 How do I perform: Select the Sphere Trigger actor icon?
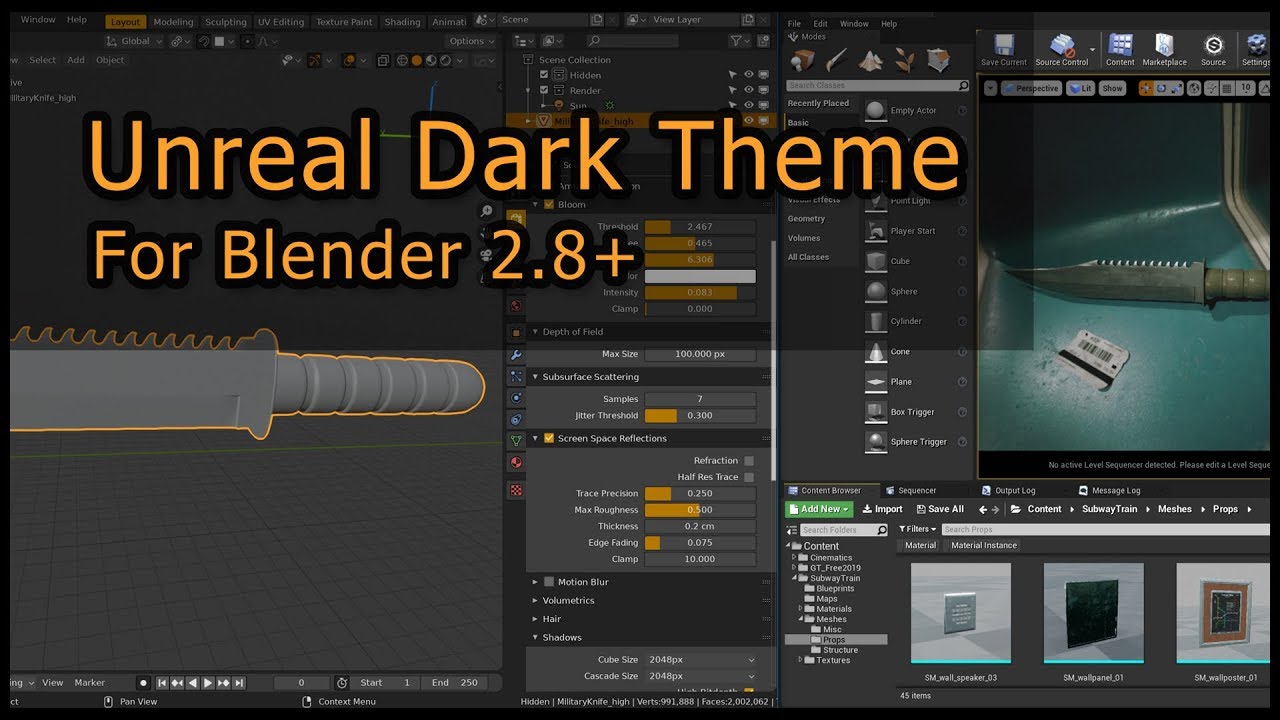tap(875, 441)
